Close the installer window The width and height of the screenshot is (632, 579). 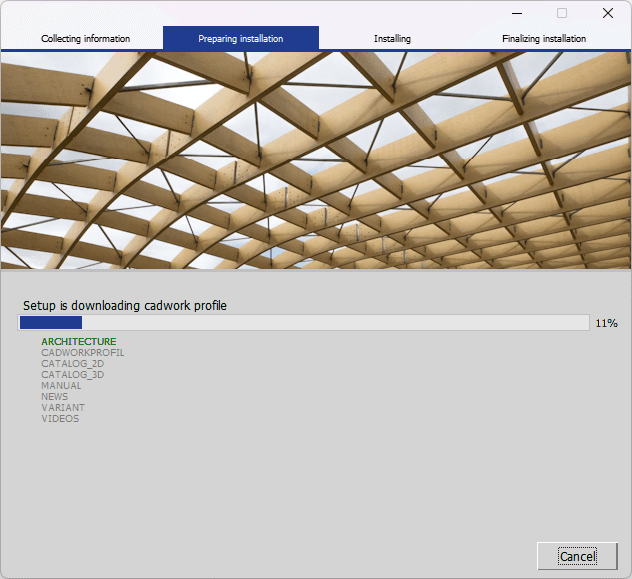[x=608, y=13]
